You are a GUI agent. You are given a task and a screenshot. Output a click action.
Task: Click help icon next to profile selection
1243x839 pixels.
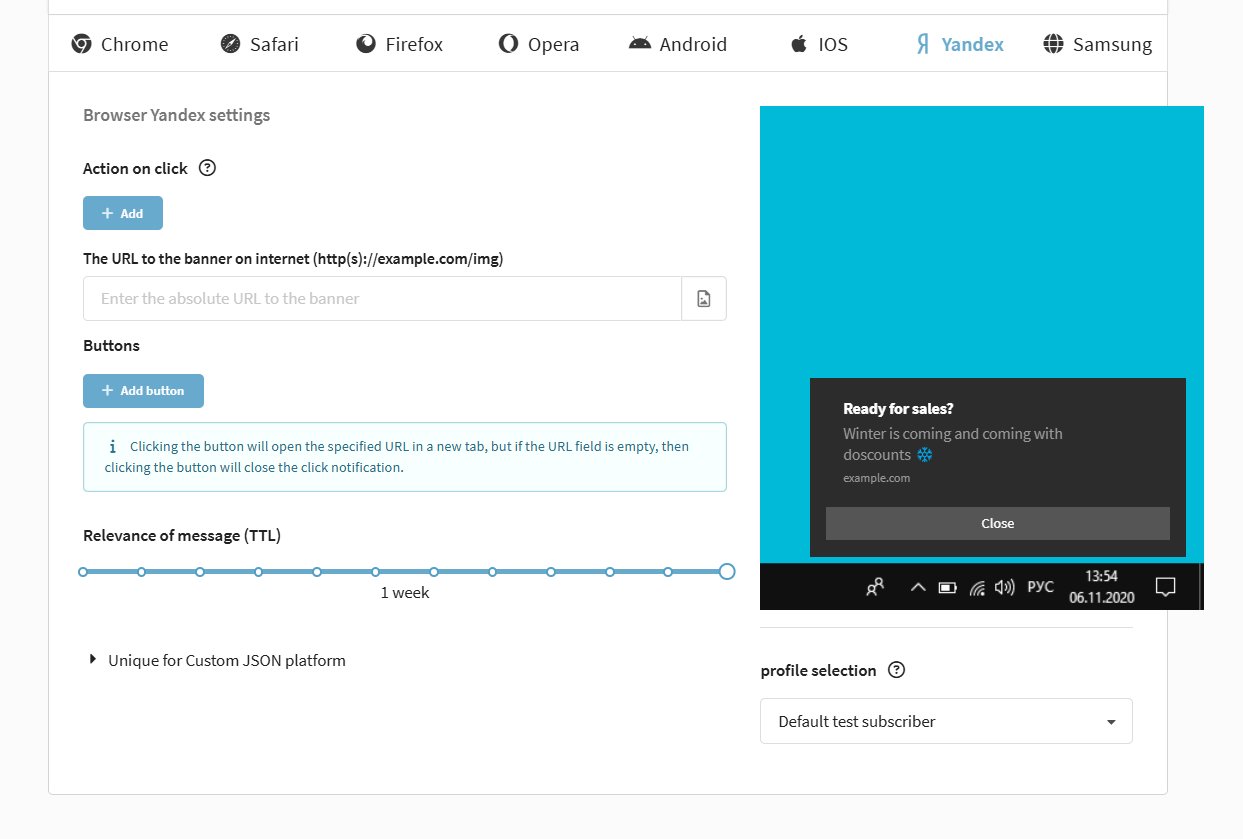897,670
